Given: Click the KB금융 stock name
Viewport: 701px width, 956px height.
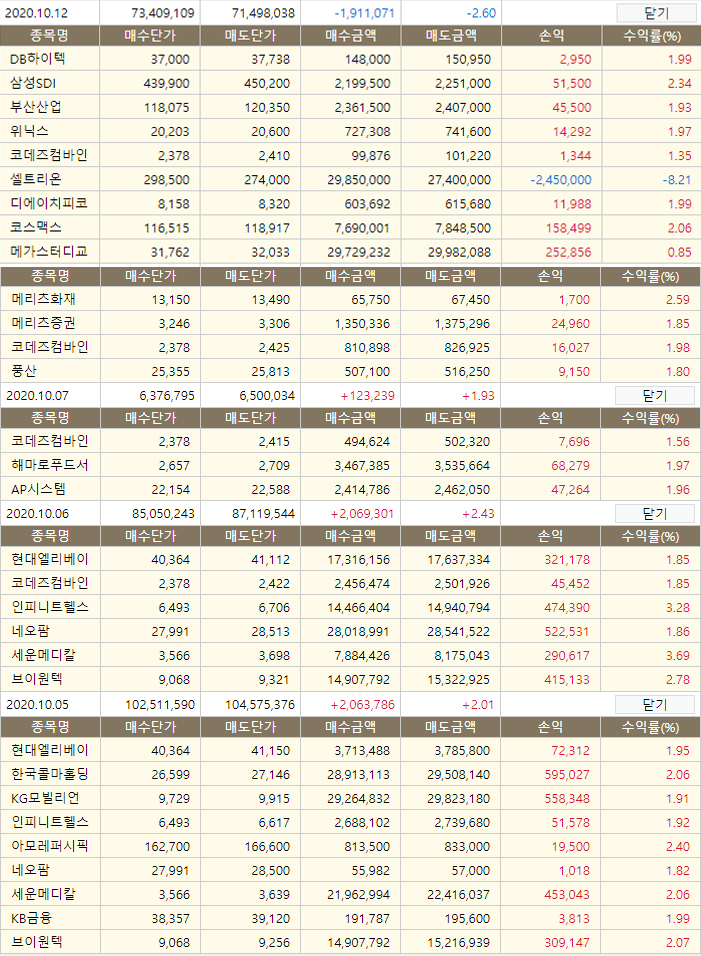Looking at the screenshot, I should coord(32,918).
